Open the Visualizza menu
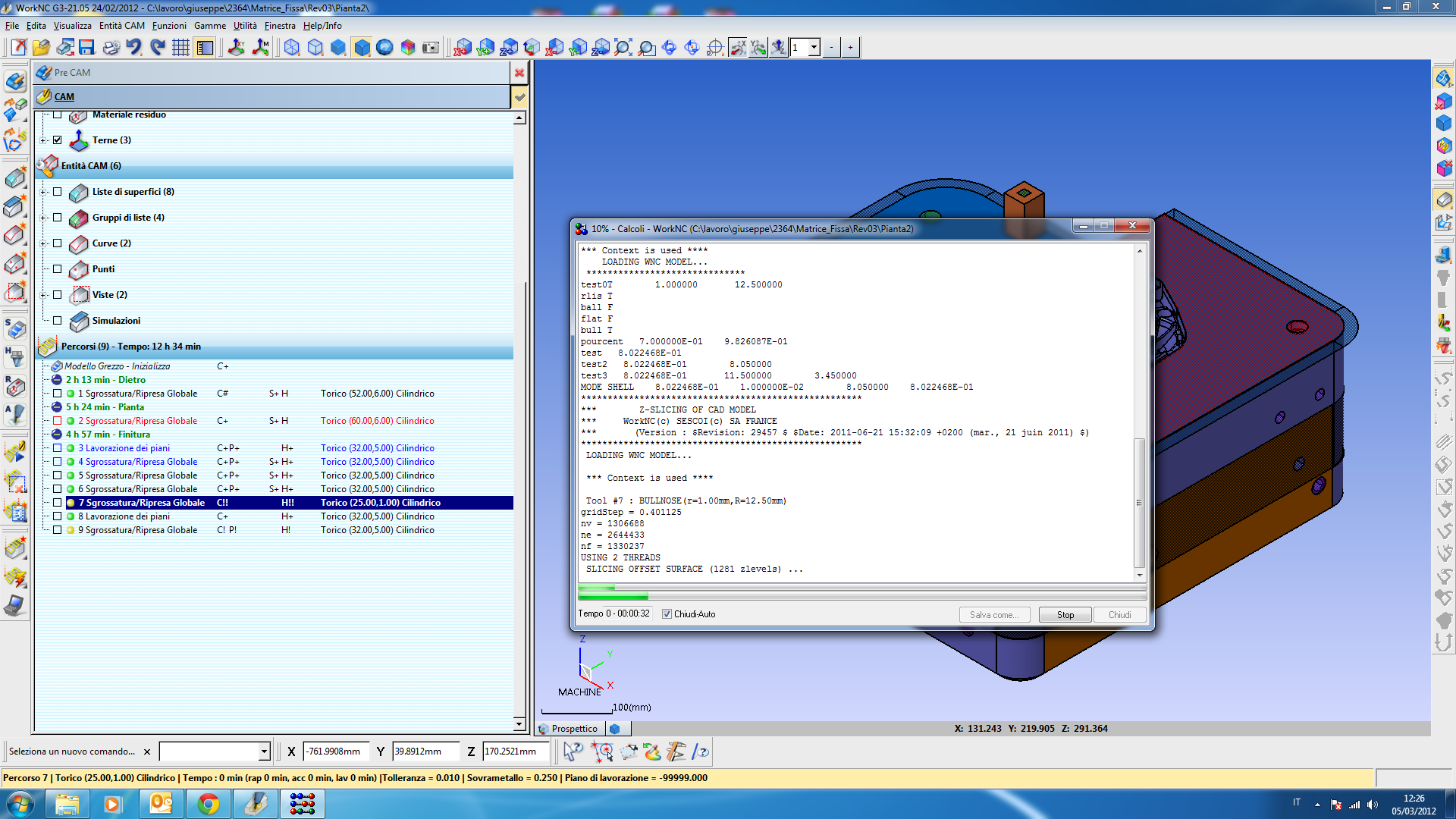 (73, 26)
